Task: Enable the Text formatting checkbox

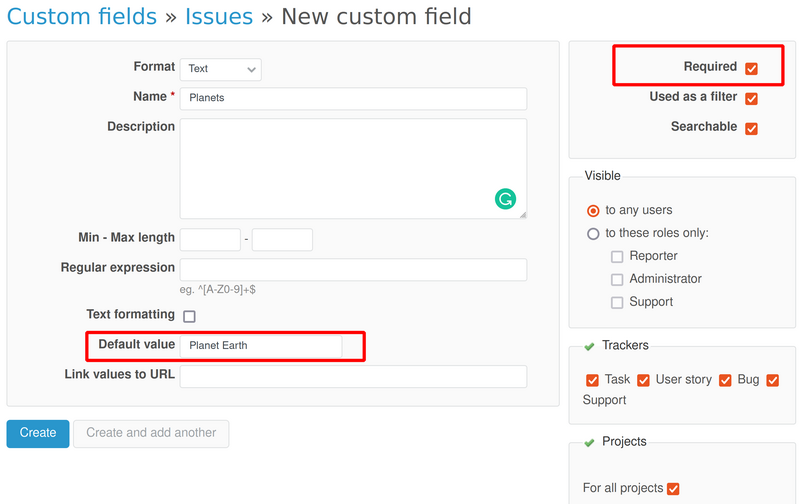Action: [189, 316]
